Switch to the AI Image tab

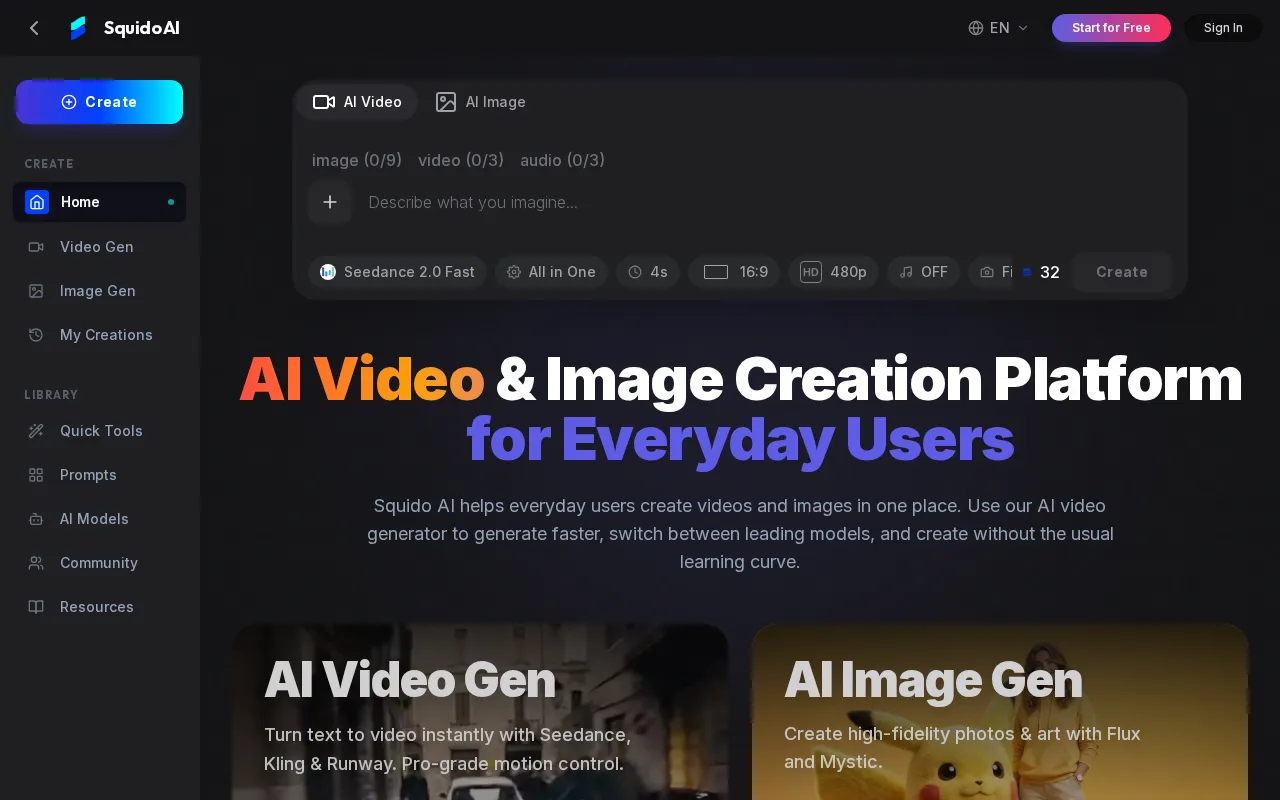pyautogui.click(x=480, y=102)
